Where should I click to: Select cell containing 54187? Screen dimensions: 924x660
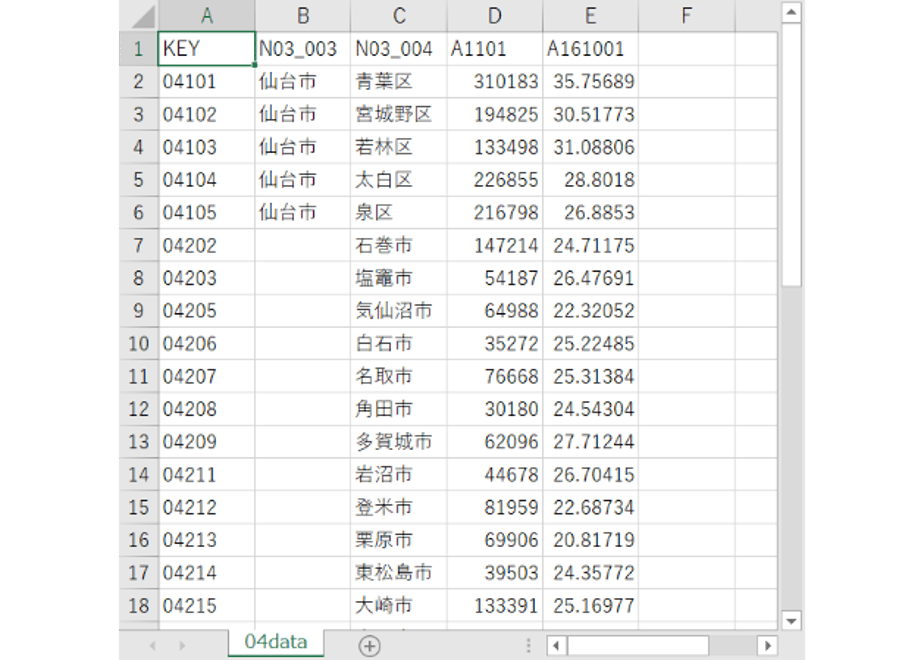click(x=495, y=278)
